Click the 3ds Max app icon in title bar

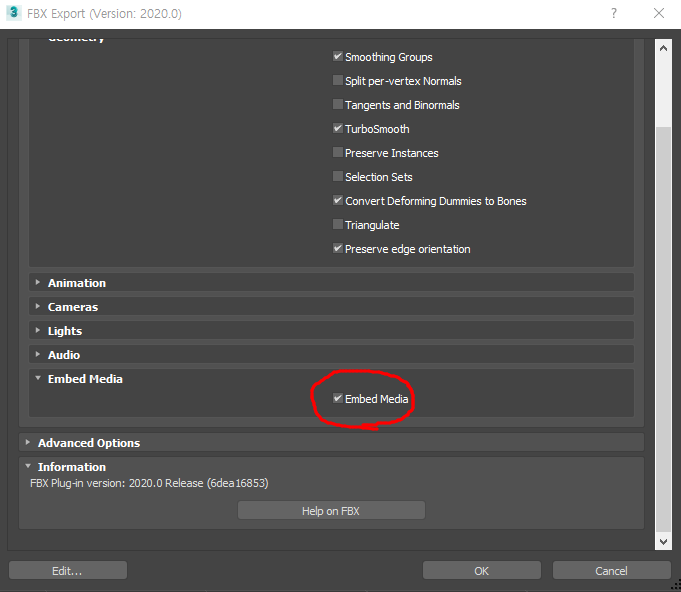[14, 13]
